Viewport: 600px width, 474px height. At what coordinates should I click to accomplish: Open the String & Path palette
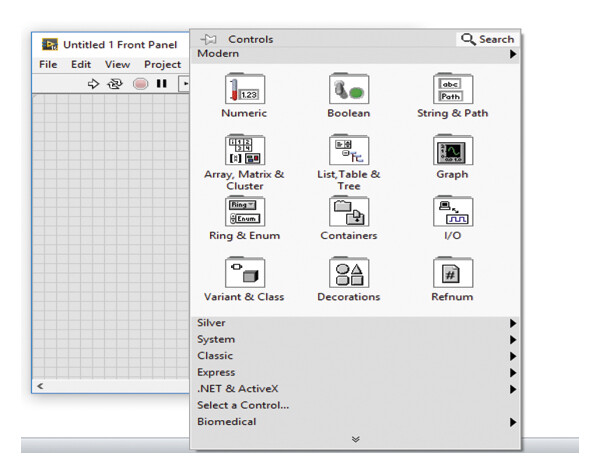[453, 89]
